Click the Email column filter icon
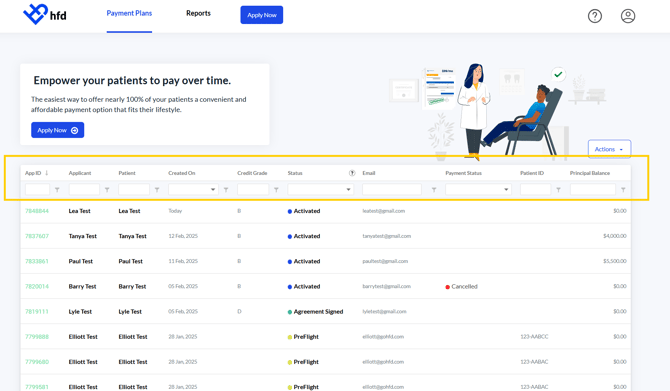The height and width of the screenshot is (391, 670). (434, 190)
